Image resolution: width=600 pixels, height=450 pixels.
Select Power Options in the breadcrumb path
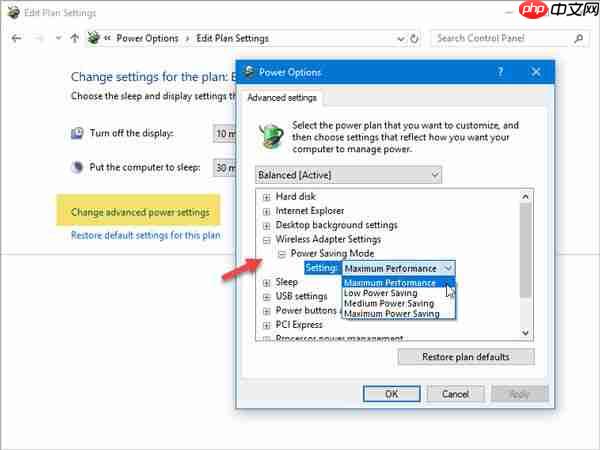pos(147,38)
